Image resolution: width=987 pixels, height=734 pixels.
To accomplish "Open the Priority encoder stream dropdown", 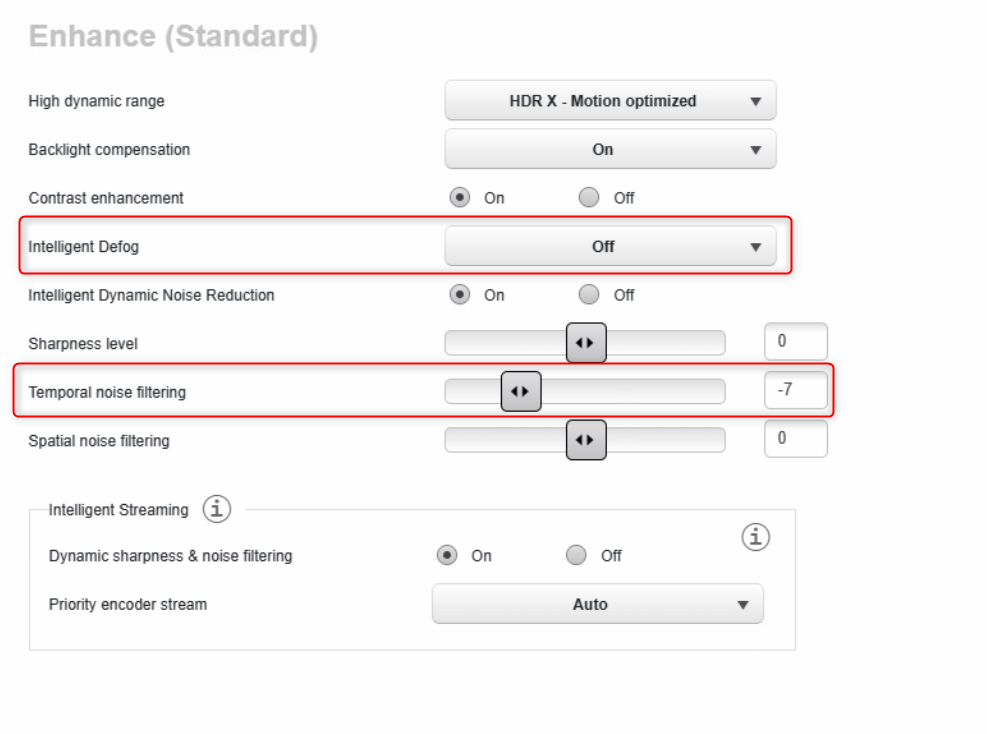I will pos(597,604).
